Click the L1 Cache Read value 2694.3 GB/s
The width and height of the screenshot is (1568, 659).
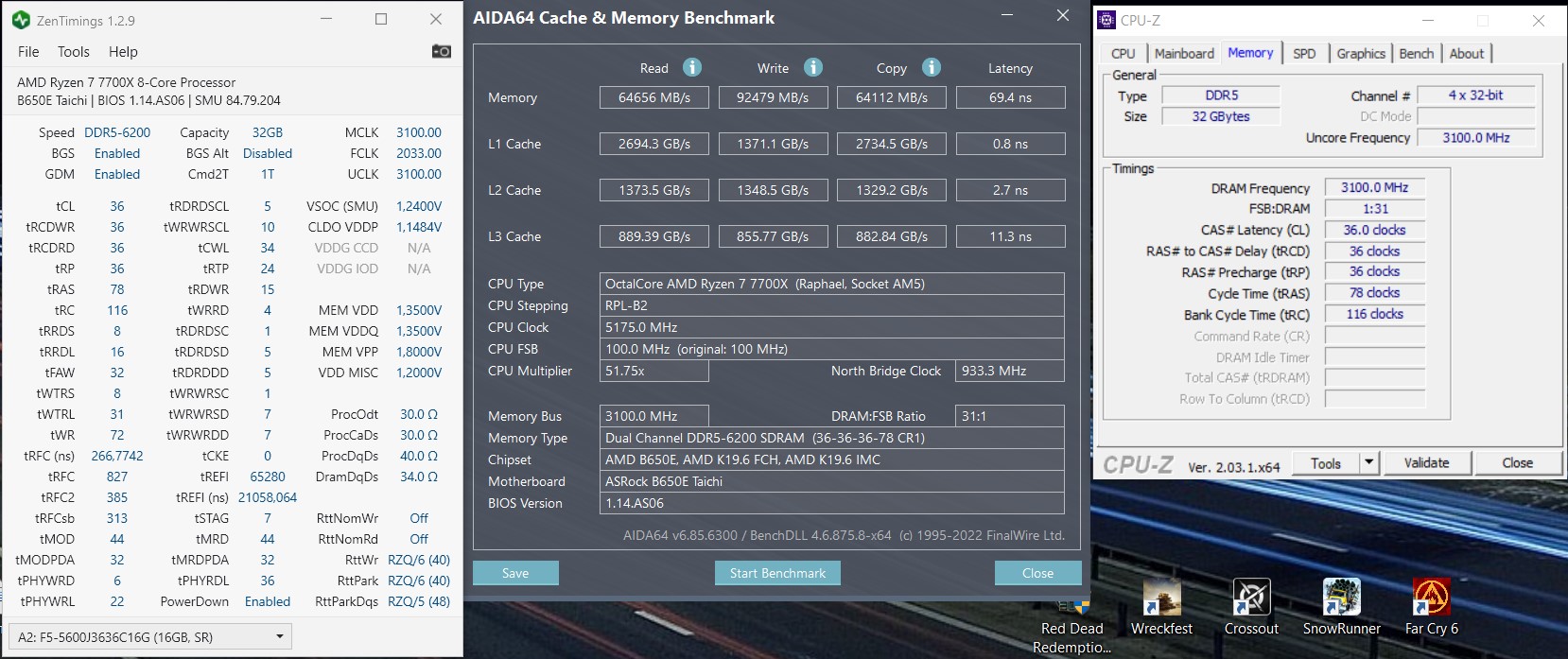click(x=654, y=144)
